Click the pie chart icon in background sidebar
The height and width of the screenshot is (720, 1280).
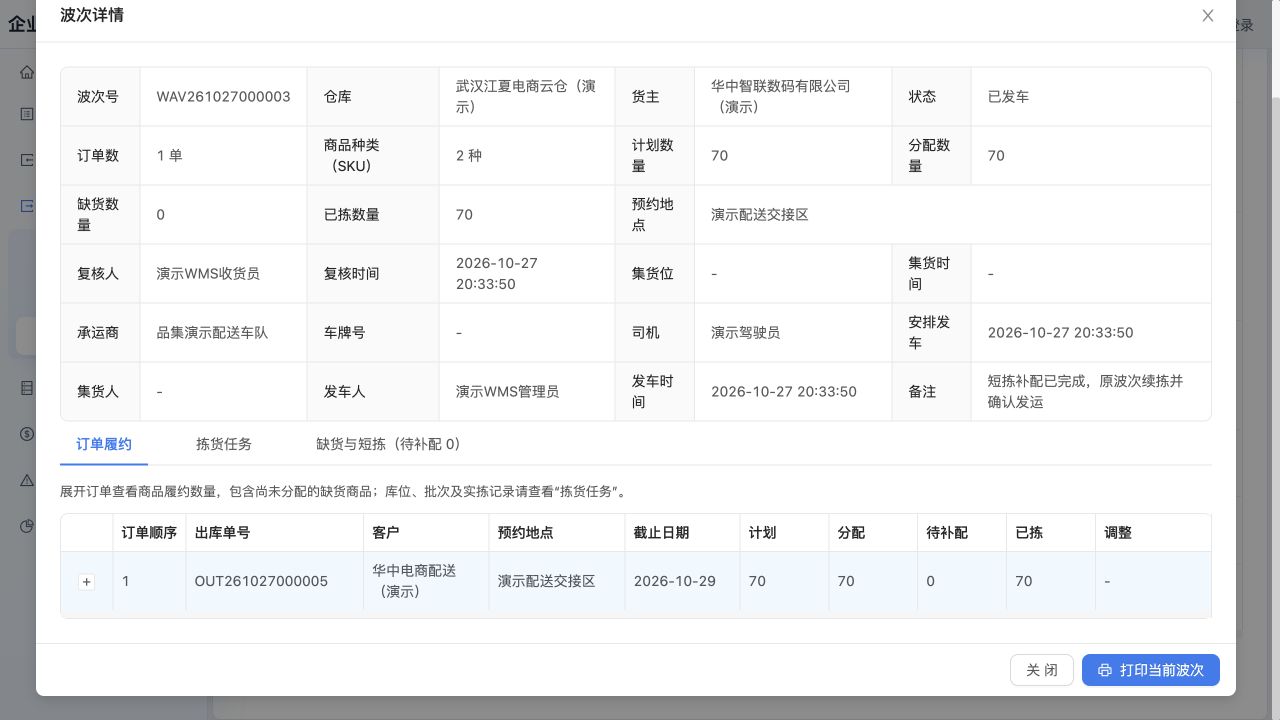pyautogui.click(x=27, y=526)
